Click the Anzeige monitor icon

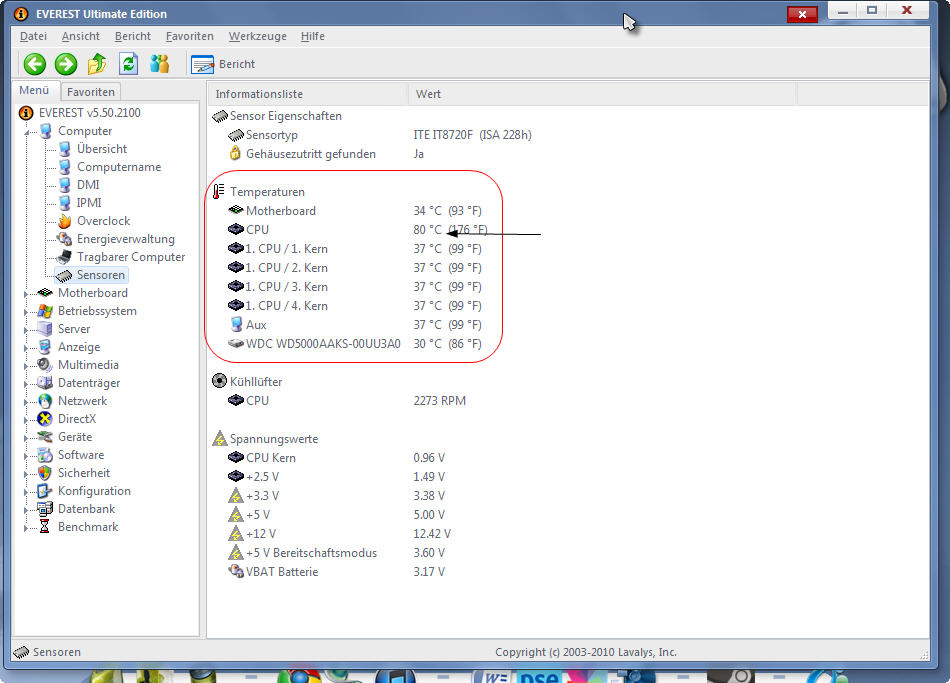pyautogui.click(x=45, y=347)
